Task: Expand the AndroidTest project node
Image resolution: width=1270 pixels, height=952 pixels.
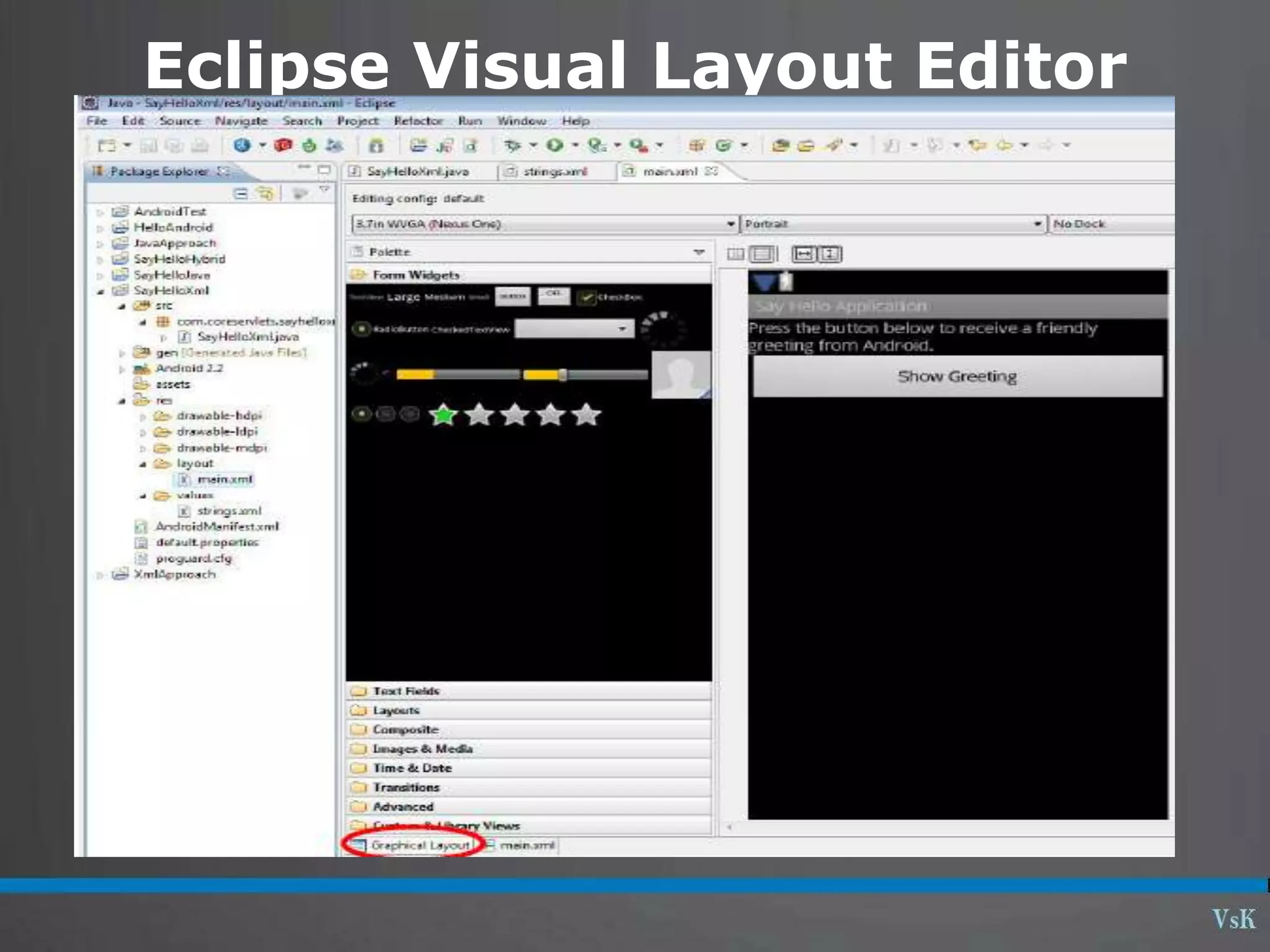Action: pyautogui.click(x=100, y=212)
